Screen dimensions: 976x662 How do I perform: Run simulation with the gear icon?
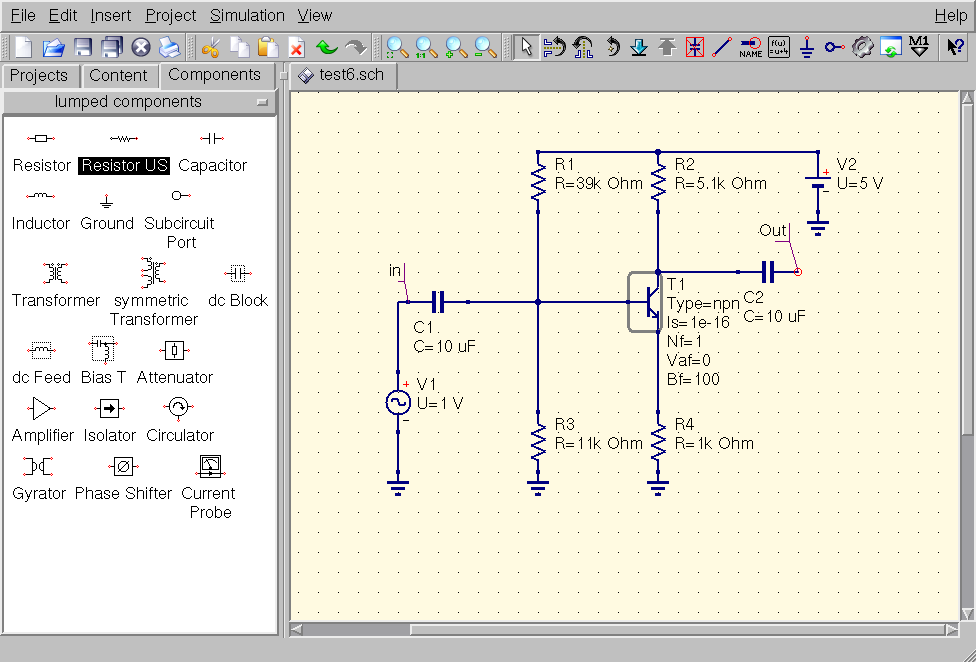863,47
